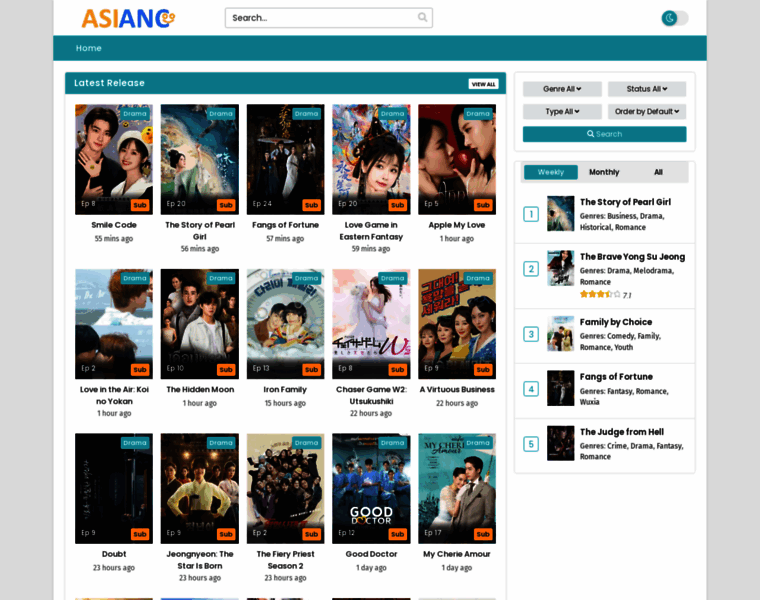
Task: Open Love Game in Eastern Fantasy poster
Action: point(371,159)
